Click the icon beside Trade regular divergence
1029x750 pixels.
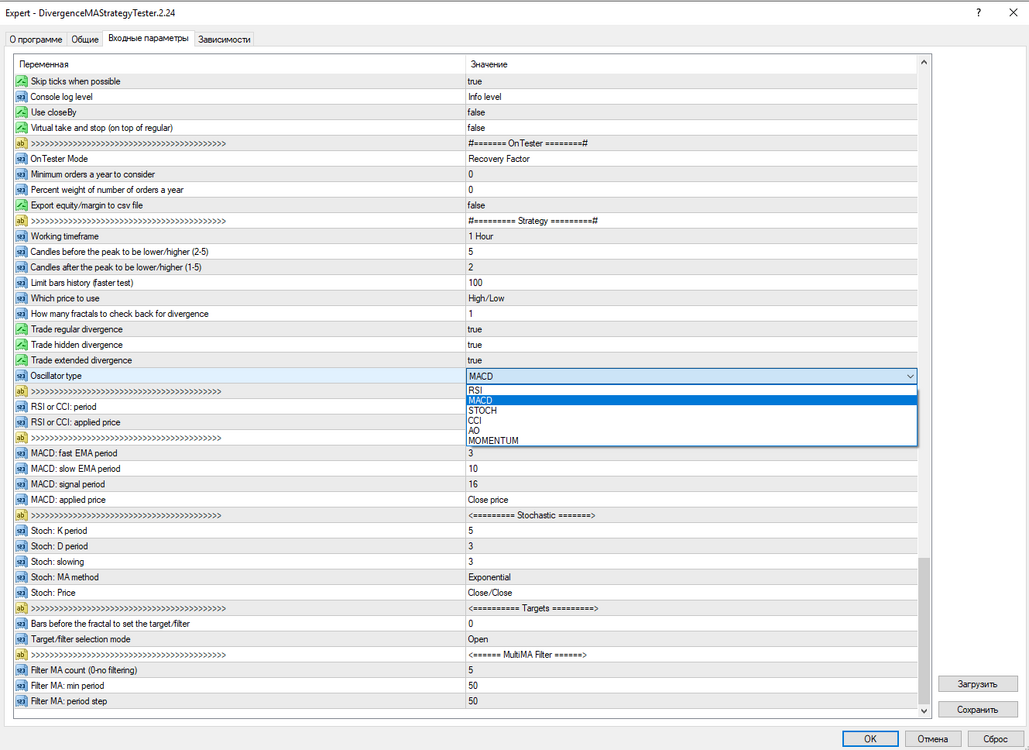point(22,329)
